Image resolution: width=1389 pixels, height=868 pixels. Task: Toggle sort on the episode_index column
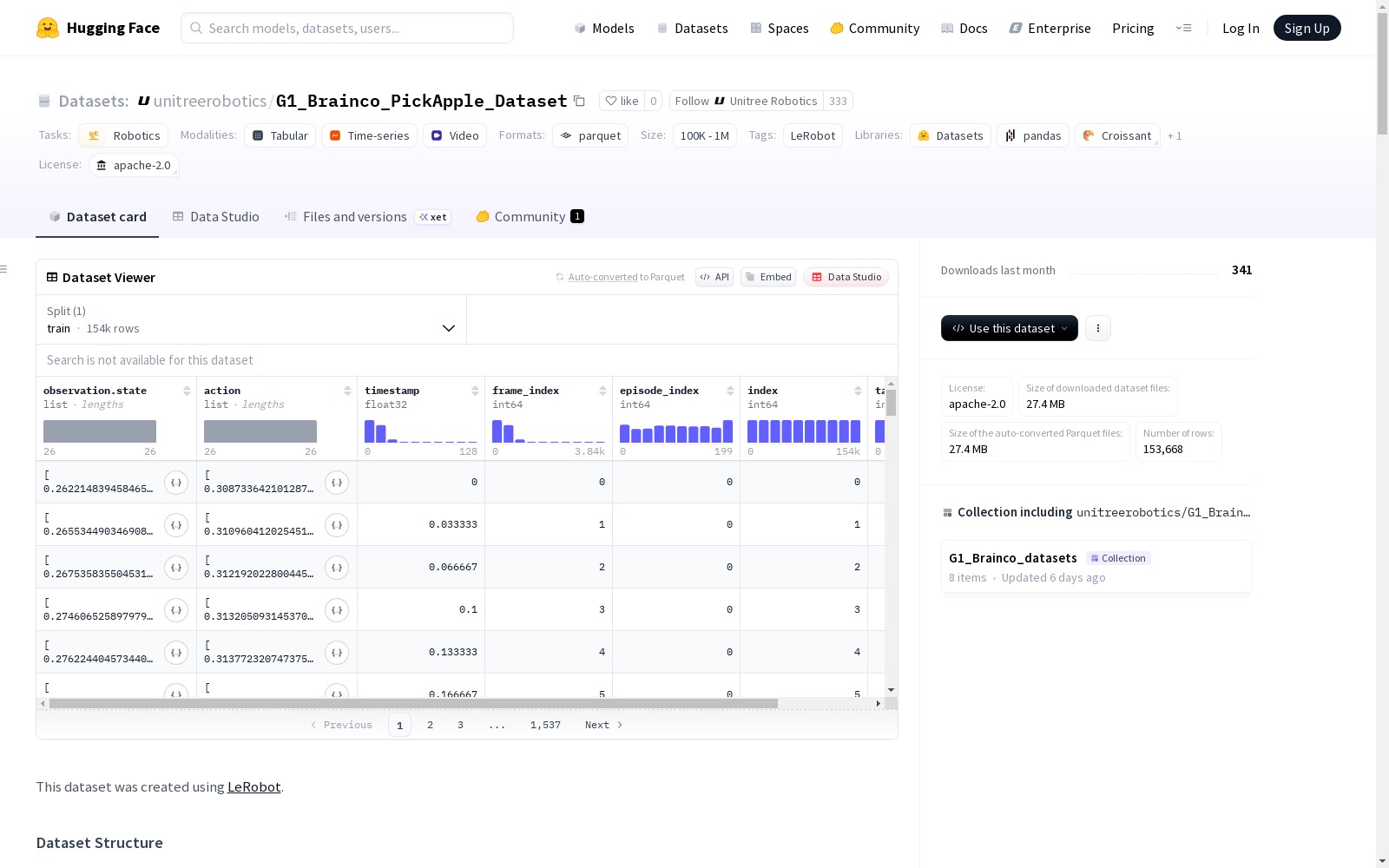coord(730,391)
